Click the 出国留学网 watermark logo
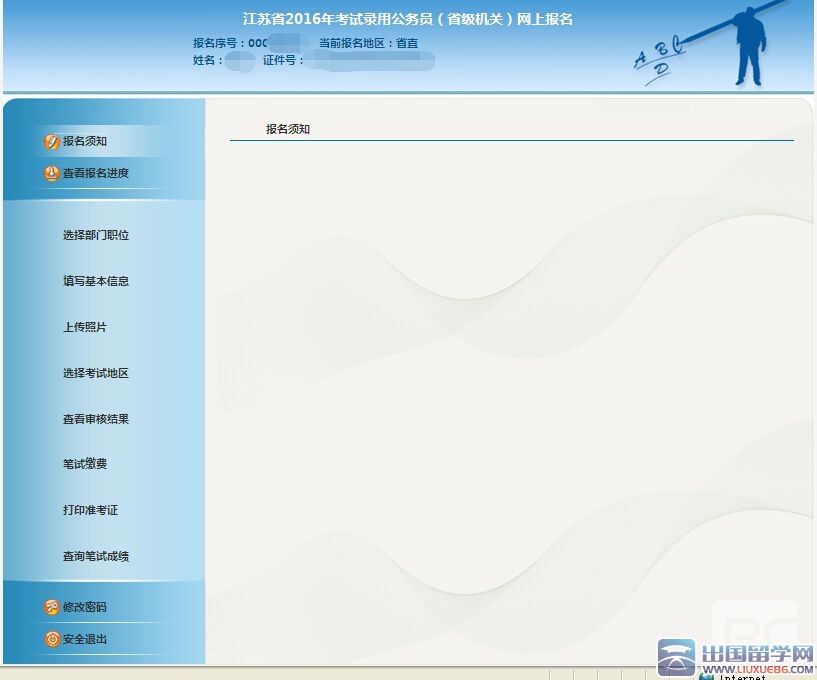Viewport: 817px width, 680px height. pyautogui.click(x=736, y=657)
